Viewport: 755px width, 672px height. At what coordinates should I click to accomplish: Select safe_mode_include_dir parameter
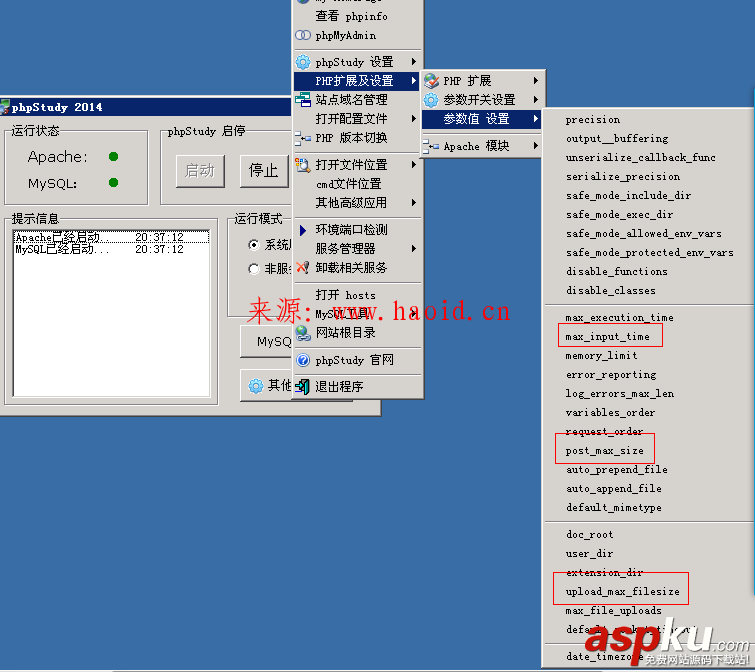(628, 195)
